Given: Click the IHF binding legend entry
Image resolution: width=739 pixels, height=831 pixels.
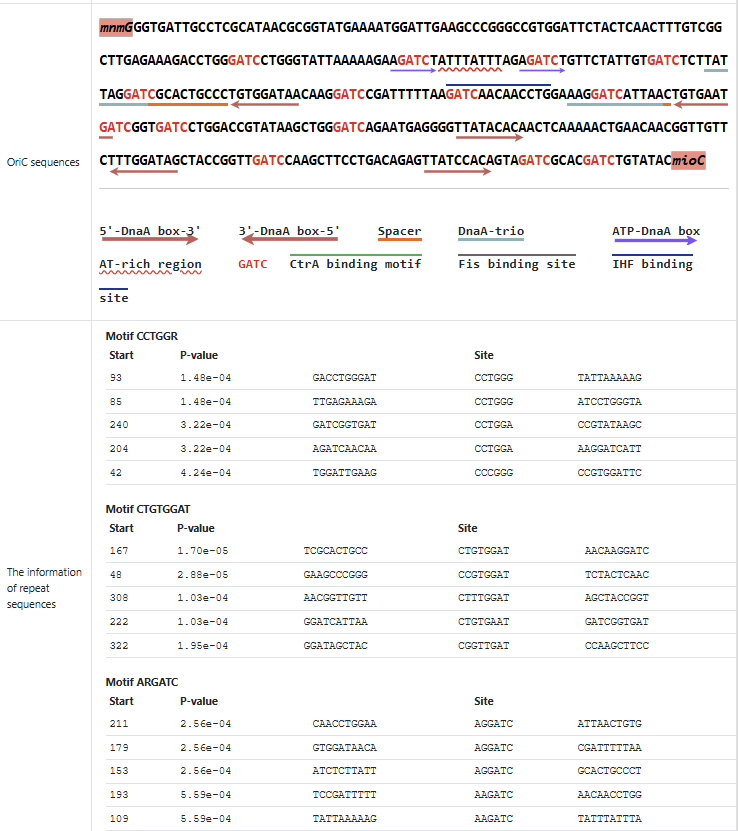Looking at the screenshot, I should click(653, 263).
